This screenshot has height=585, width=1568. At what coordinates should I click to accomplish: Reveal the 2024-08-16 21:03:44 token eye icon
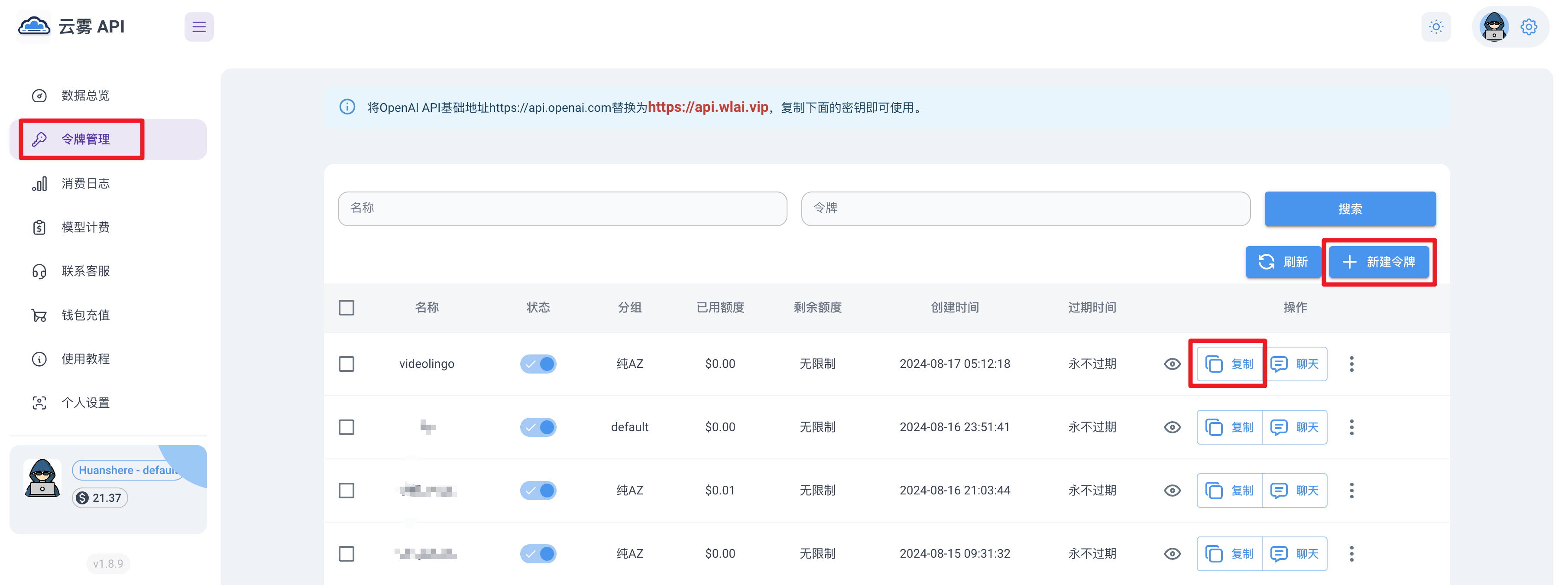pos(1172,491)
